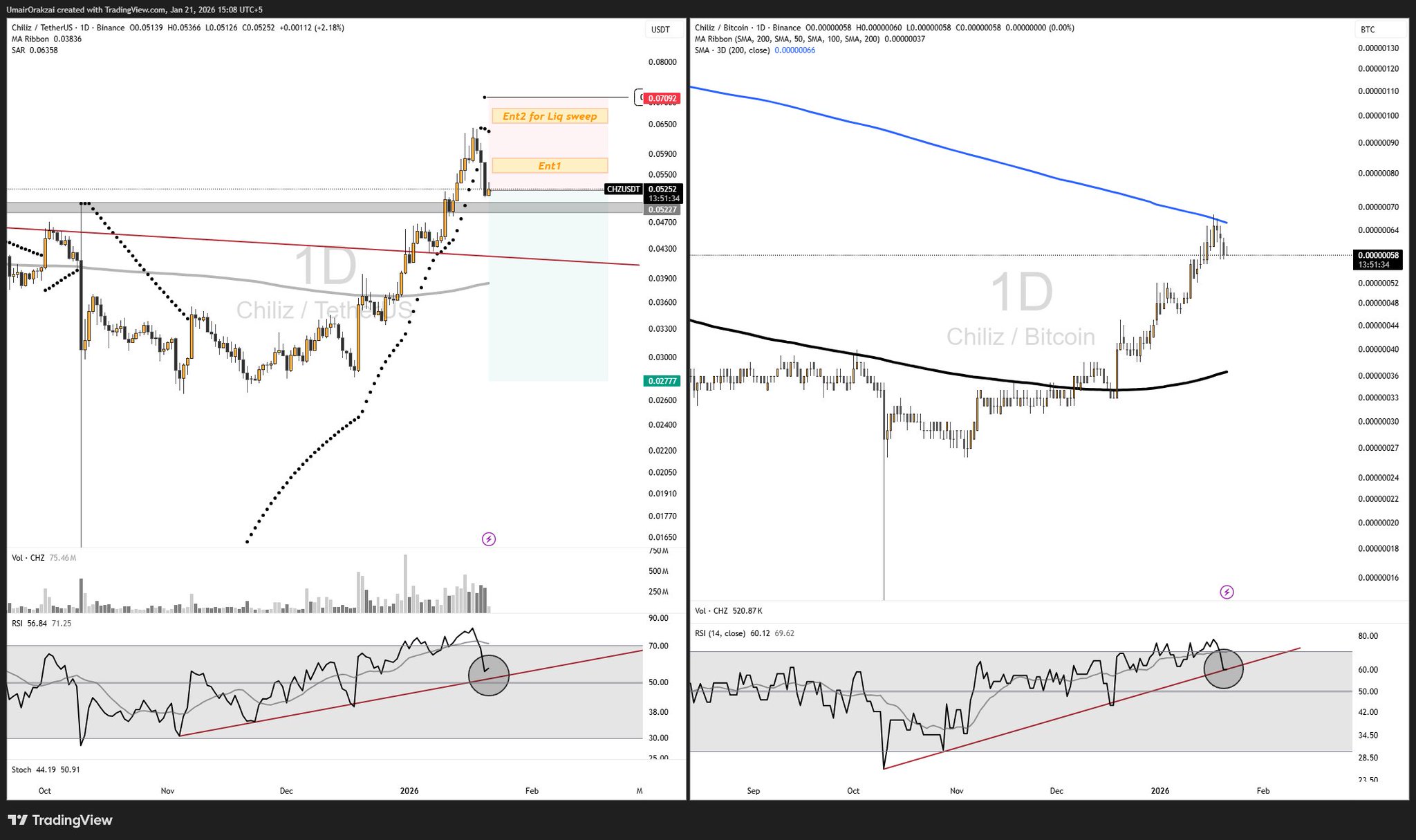
Task: Click the purple lightning icon on right chart
Action: 1227,592
